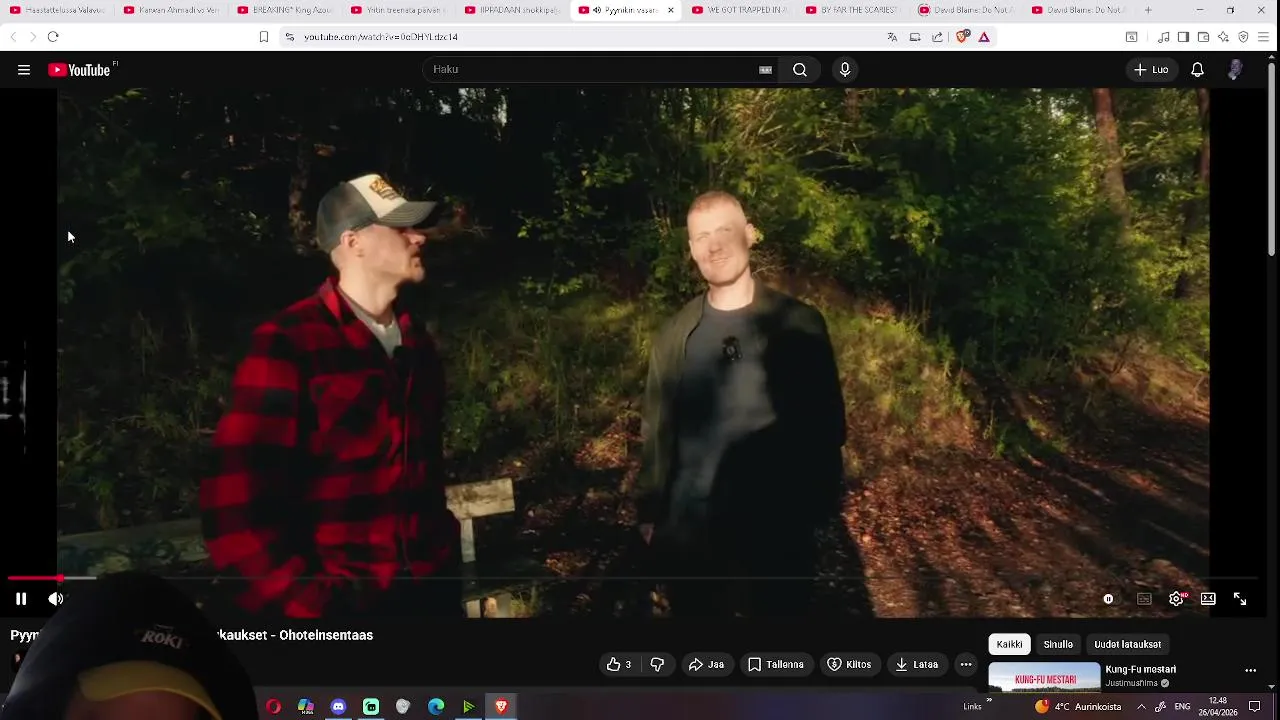Go forward with the browser forward arrow

[32, 37]
